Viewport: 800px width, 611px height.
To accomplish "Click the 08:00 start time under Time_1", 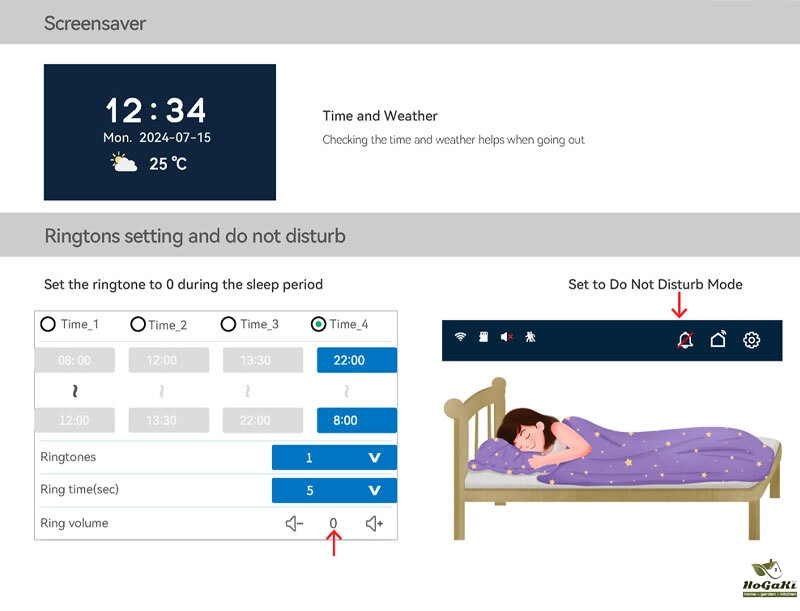I will point(75,361).
